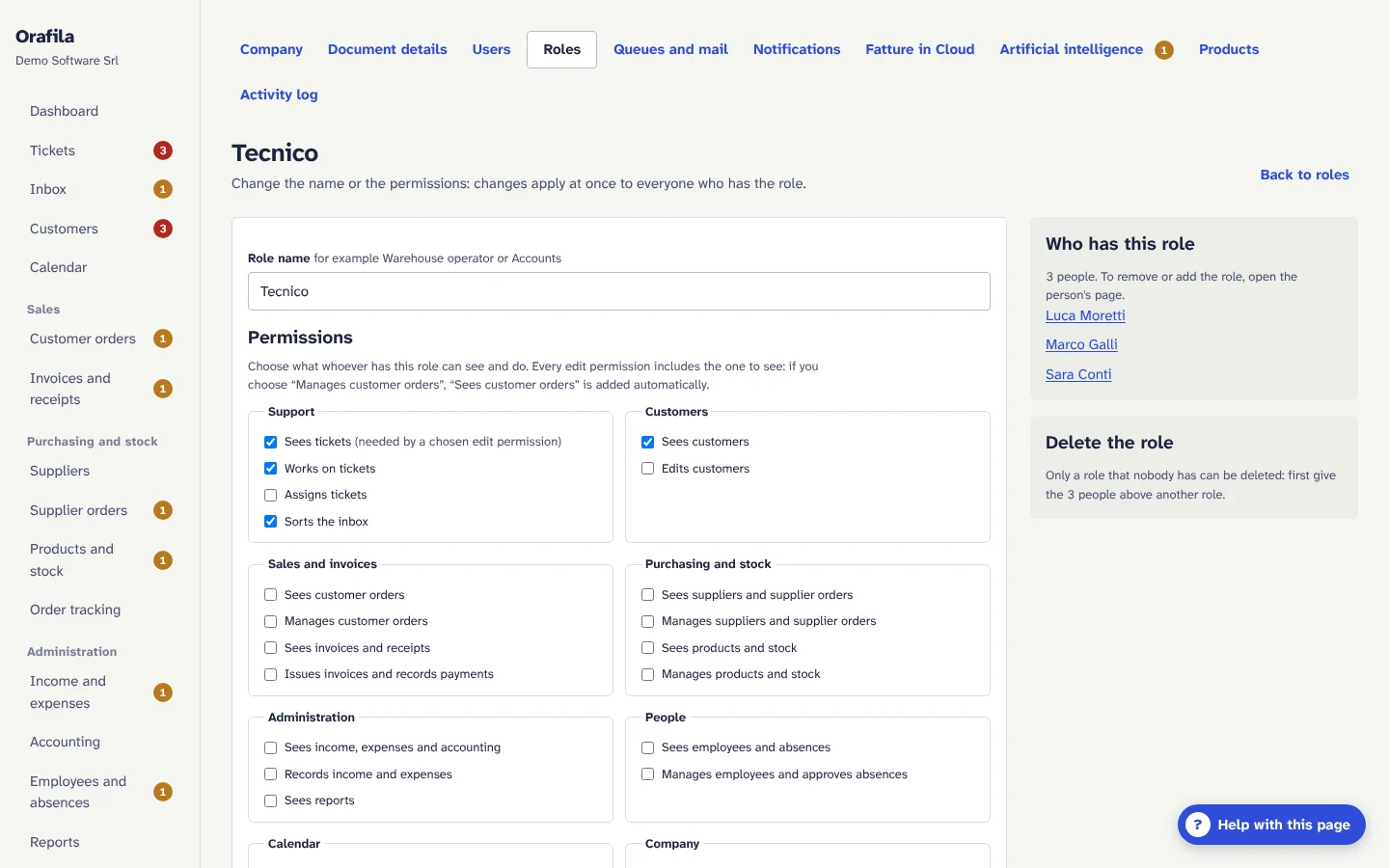The height and width of the screenshot is (868, 1389).
Task: Open the Notifications tab
Action: pyautogui.click(x=797, y=49)
